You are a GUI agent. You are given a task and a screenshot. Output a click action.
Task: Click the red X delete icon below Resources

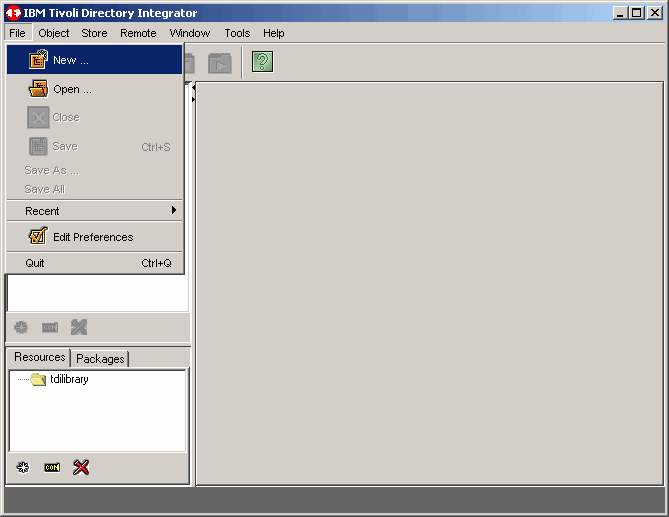click(x=81, y=467)
